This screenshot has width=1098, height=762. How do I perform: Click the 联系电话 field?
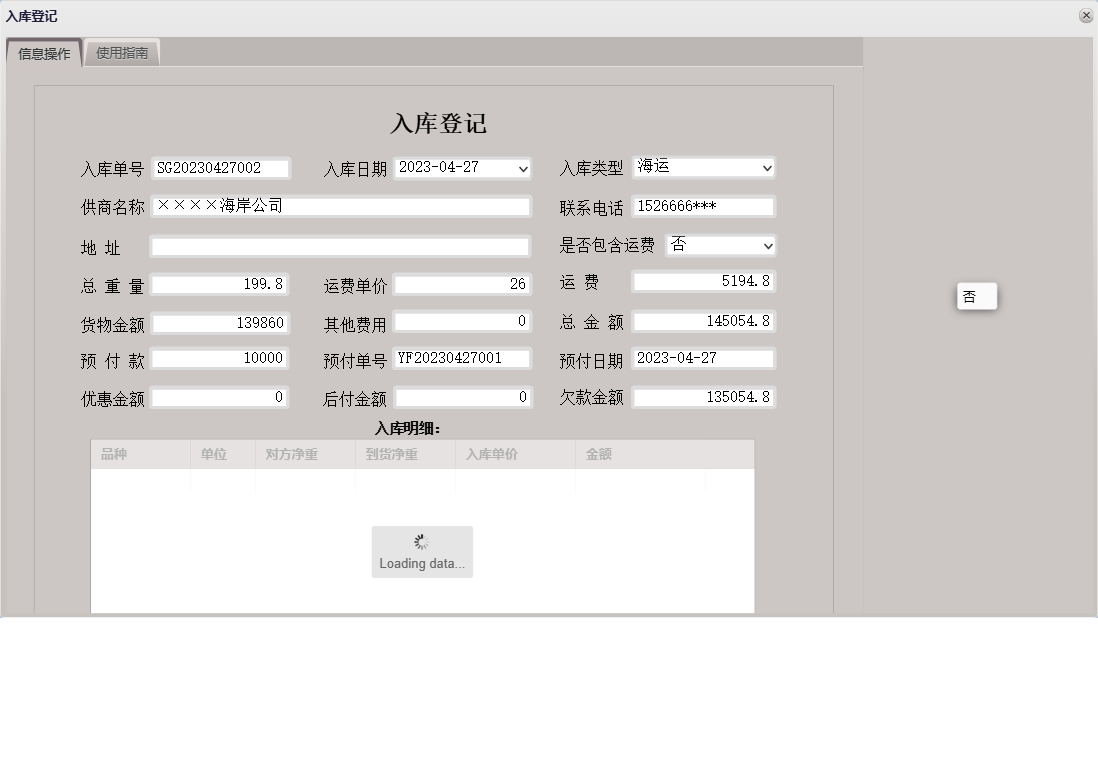coord(704,206)
